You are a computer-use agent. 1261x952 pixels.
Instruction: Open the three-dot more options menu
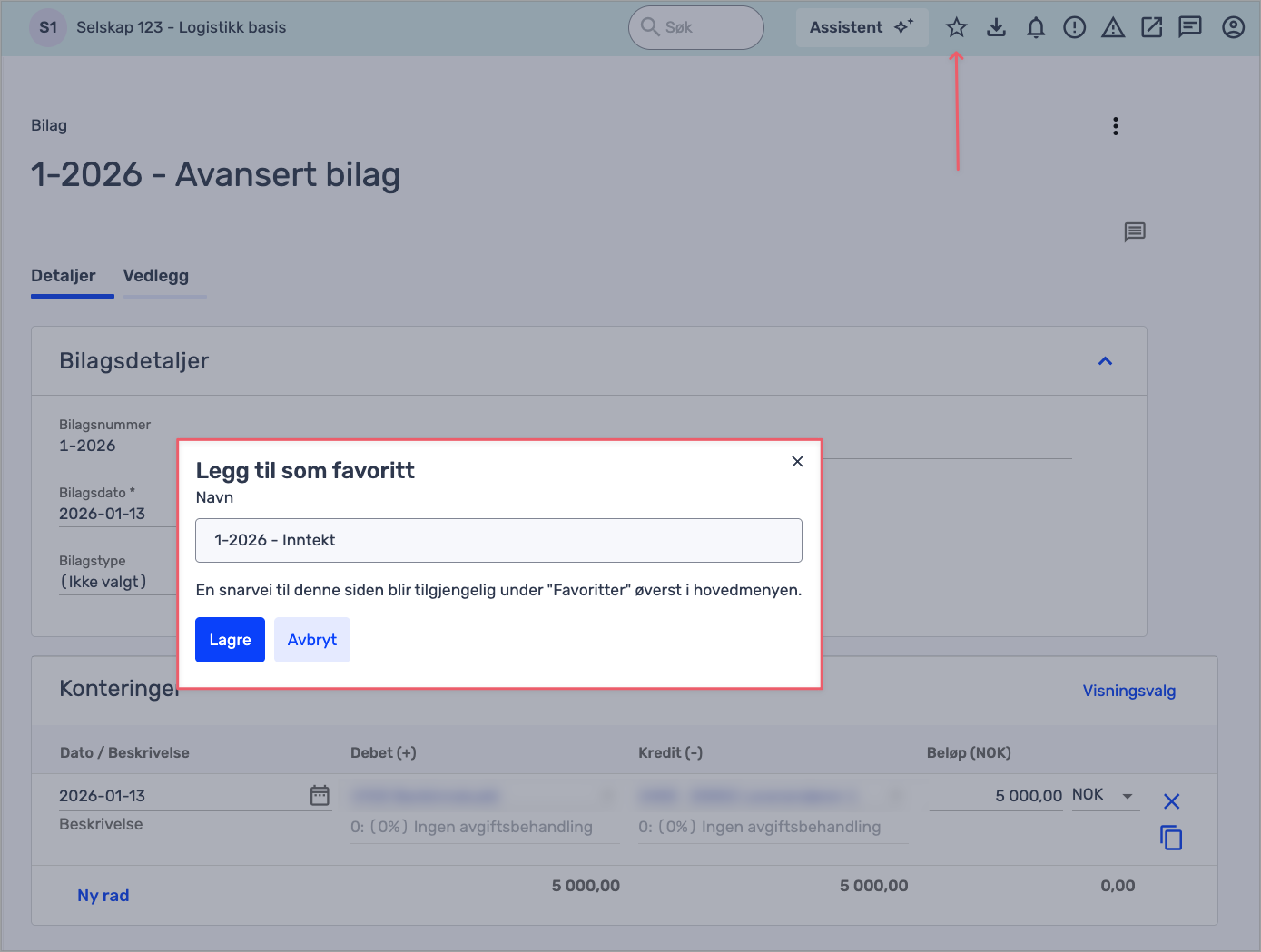click(1116, 126)
